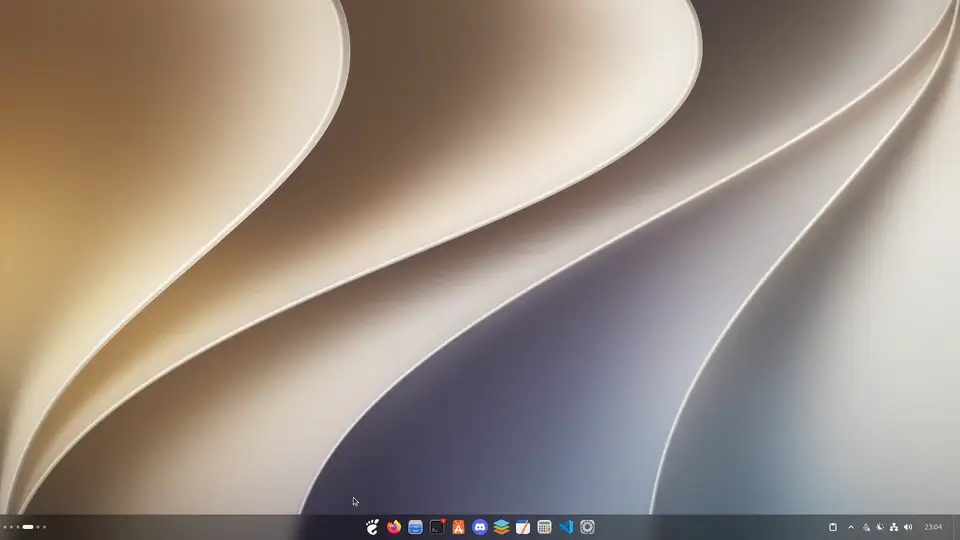Launch Firefox from the panel

pyautogui.click(x=394, y=527)
